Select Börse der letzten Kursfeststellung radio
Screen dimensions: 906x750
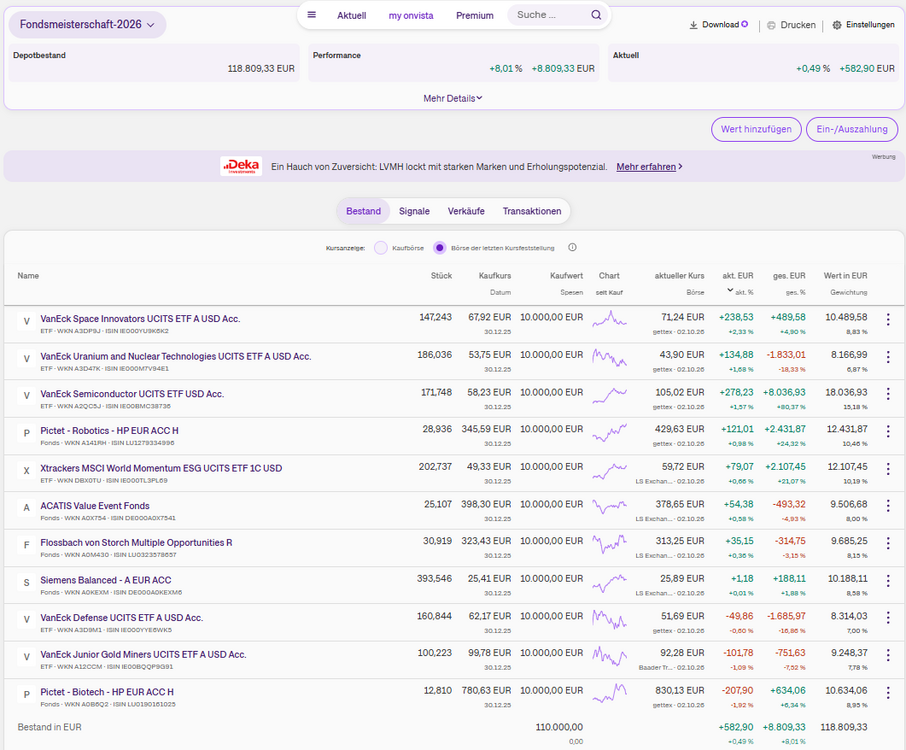click(x=440, y=248)
